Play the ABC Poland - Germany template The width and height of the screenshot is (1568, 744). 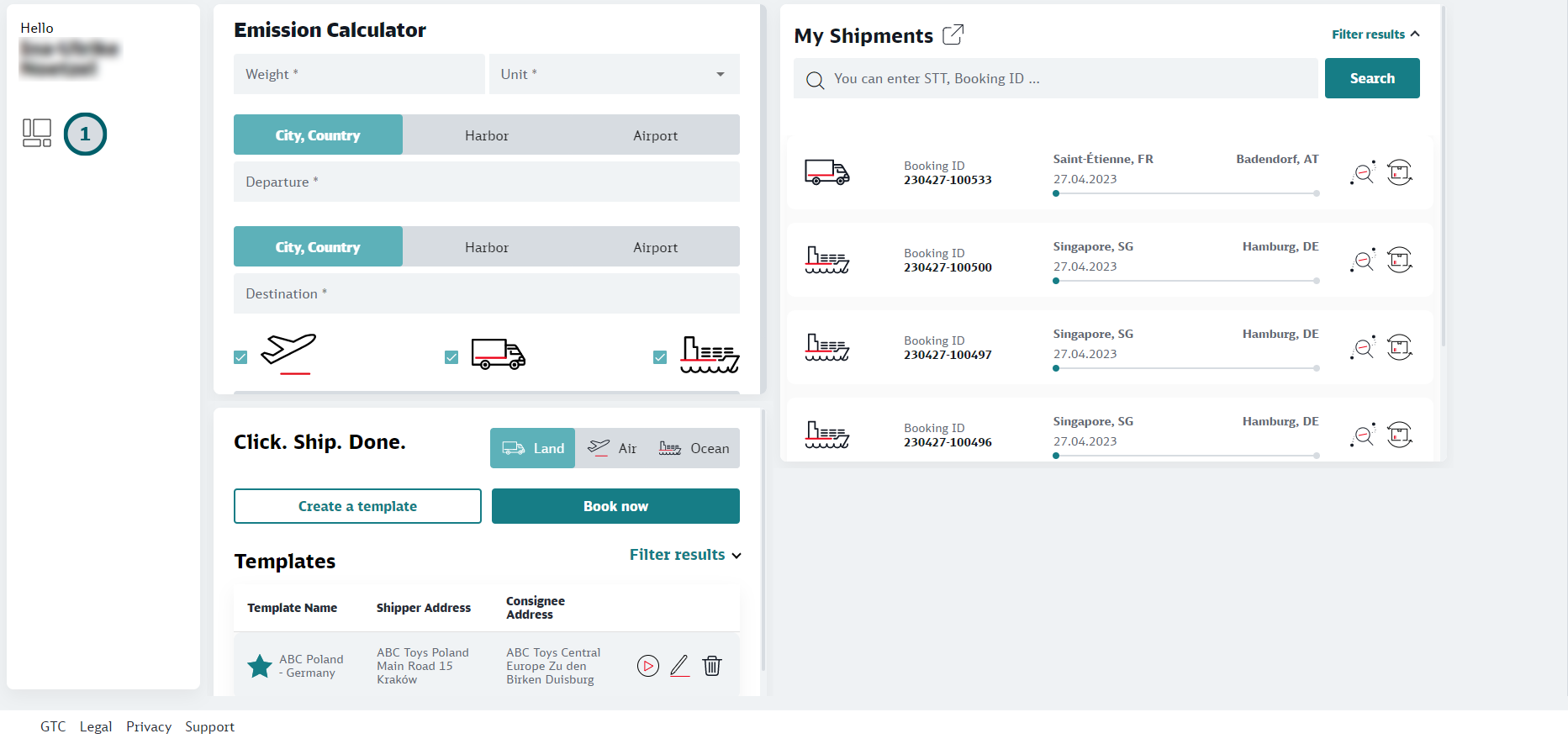click(647, 666)
